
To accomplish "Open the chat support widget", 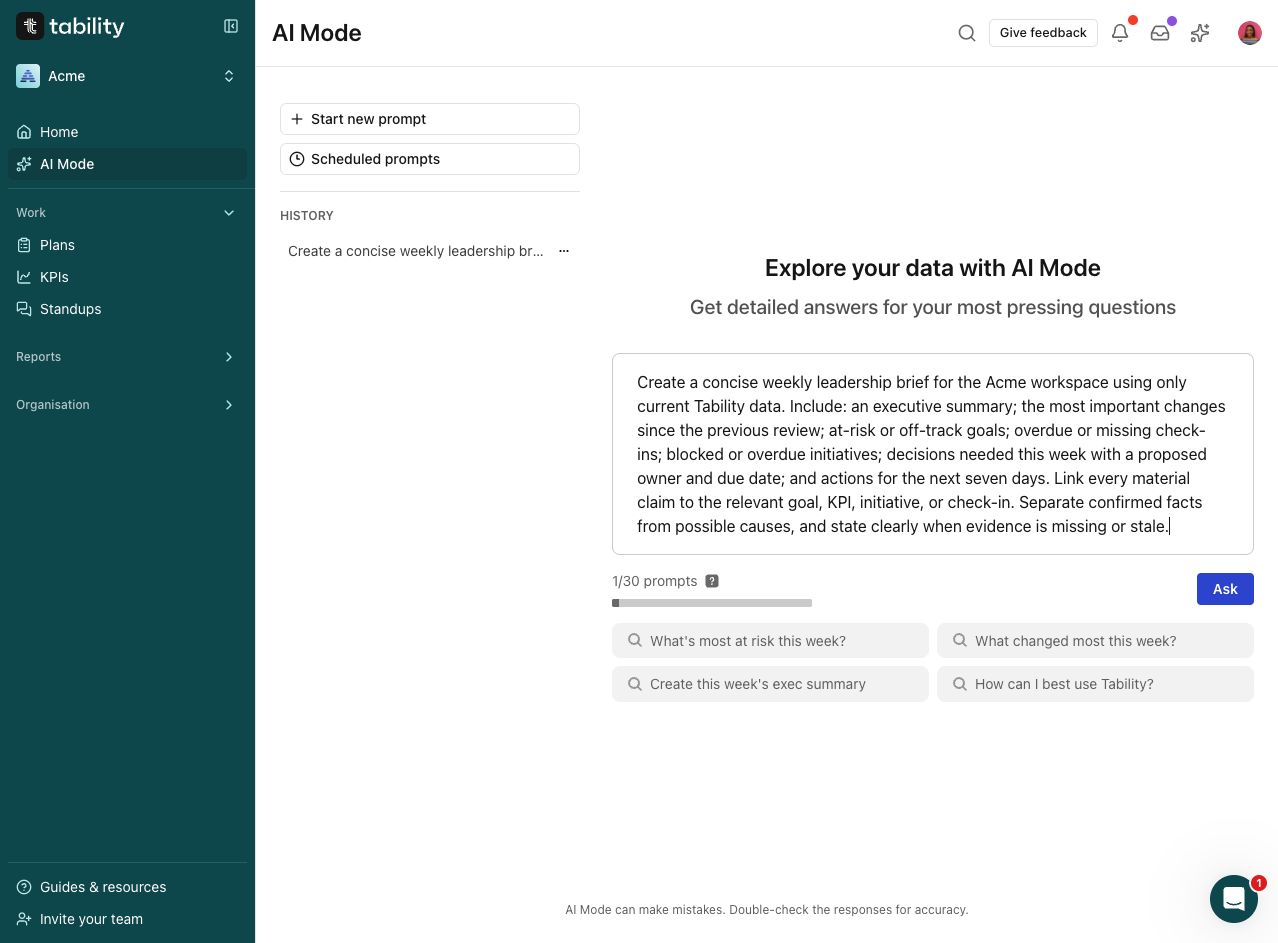I will pyautogui.click(x=1234, y=899).
